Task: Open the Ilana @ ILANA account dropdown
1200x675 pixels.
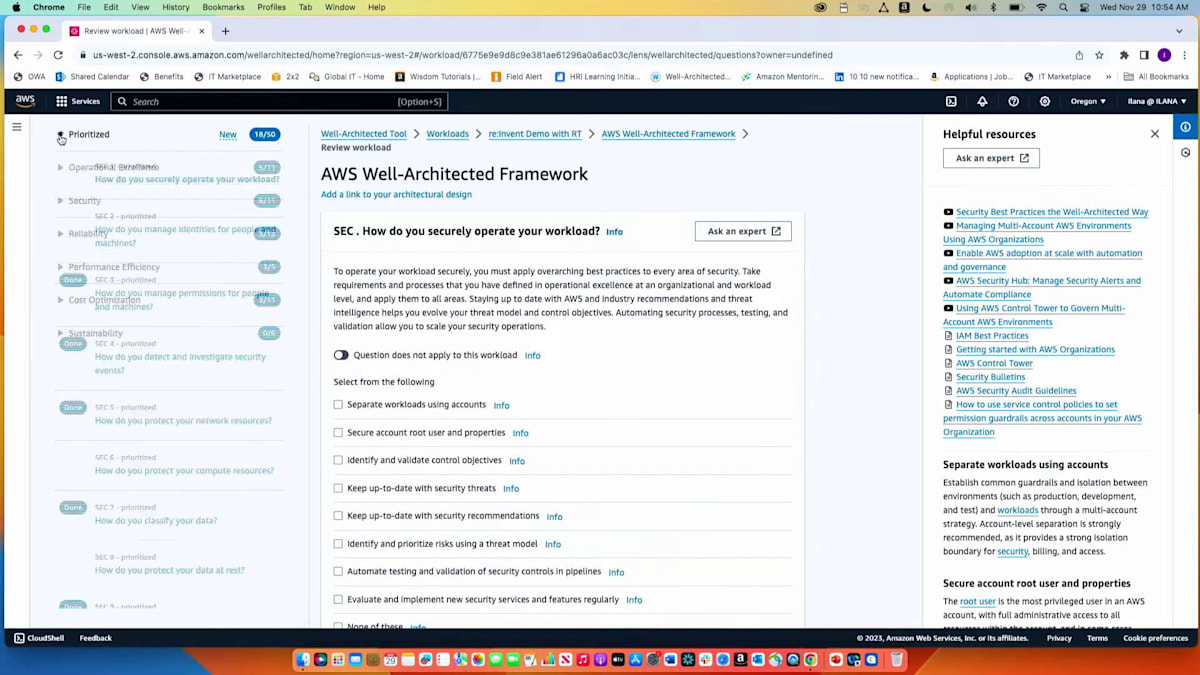Action: tap(1157, 101)
